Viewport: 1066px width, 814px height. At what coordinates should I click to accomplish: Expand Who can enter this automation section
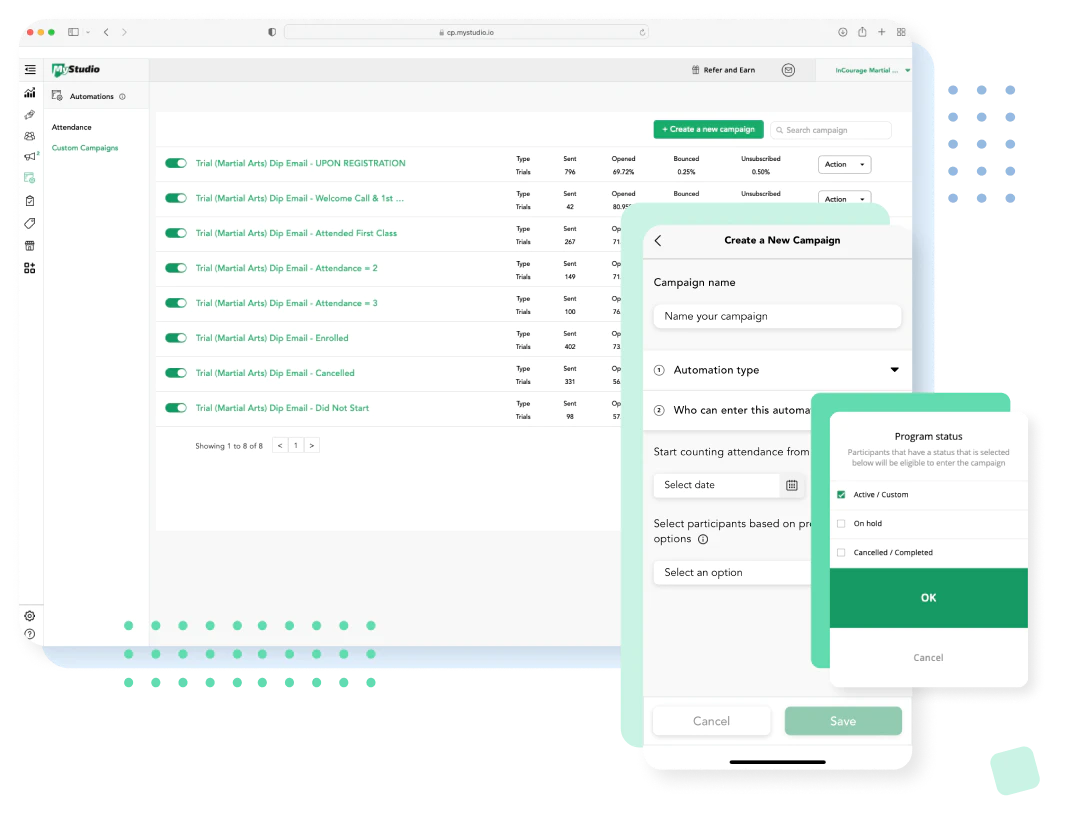click(727, 410)
